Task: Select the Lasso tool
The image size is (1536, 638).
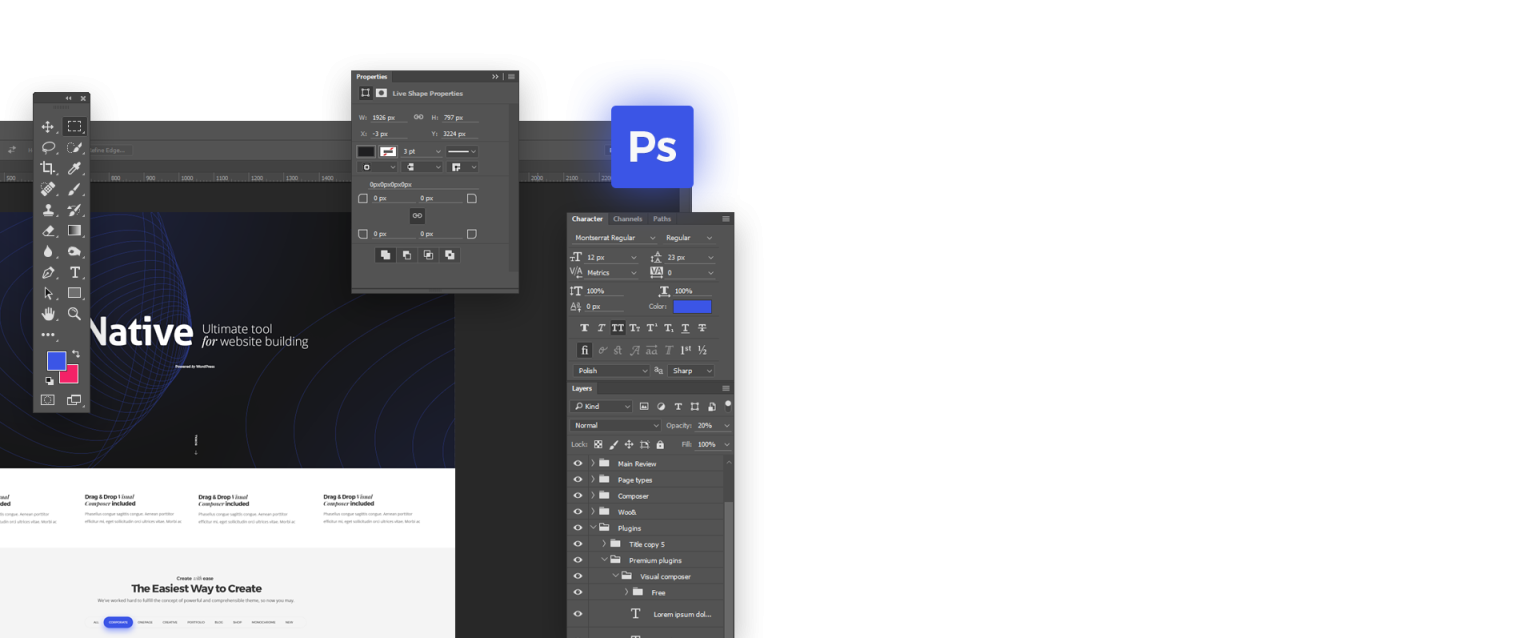Action: pos(47,147)
